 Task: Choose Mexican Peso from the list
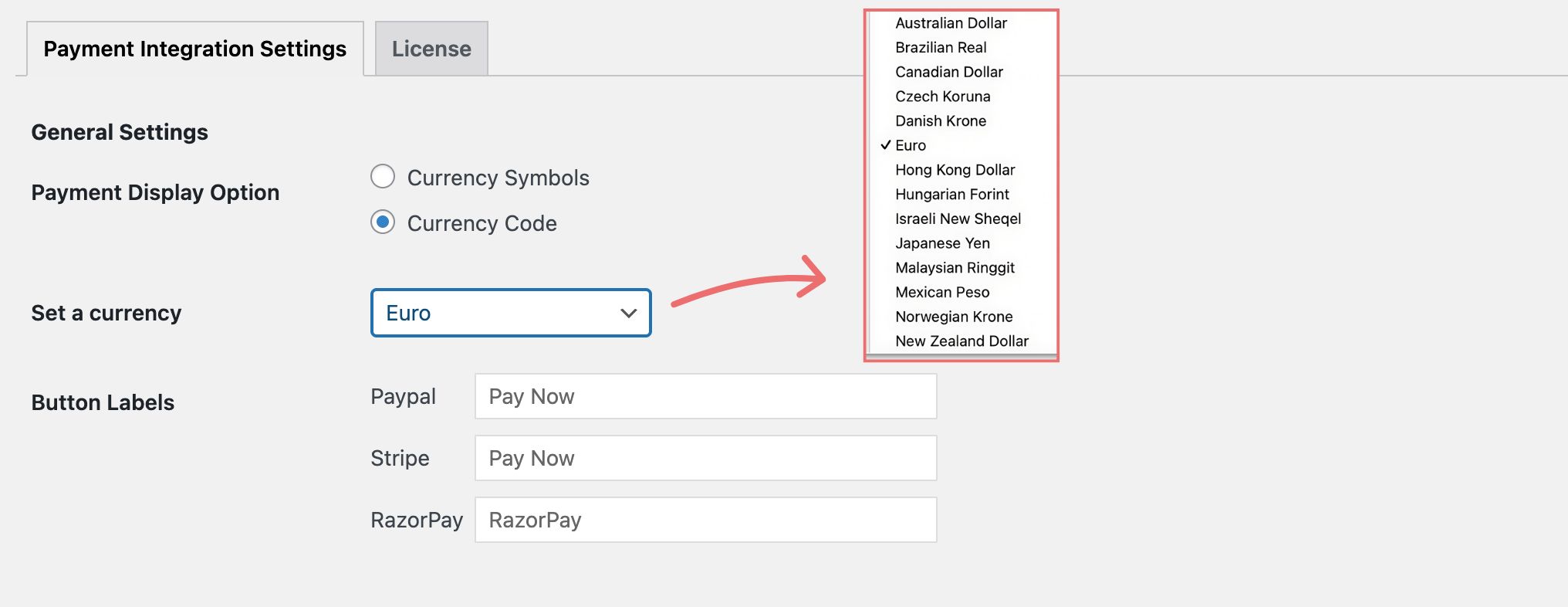(x=942, y=293)
